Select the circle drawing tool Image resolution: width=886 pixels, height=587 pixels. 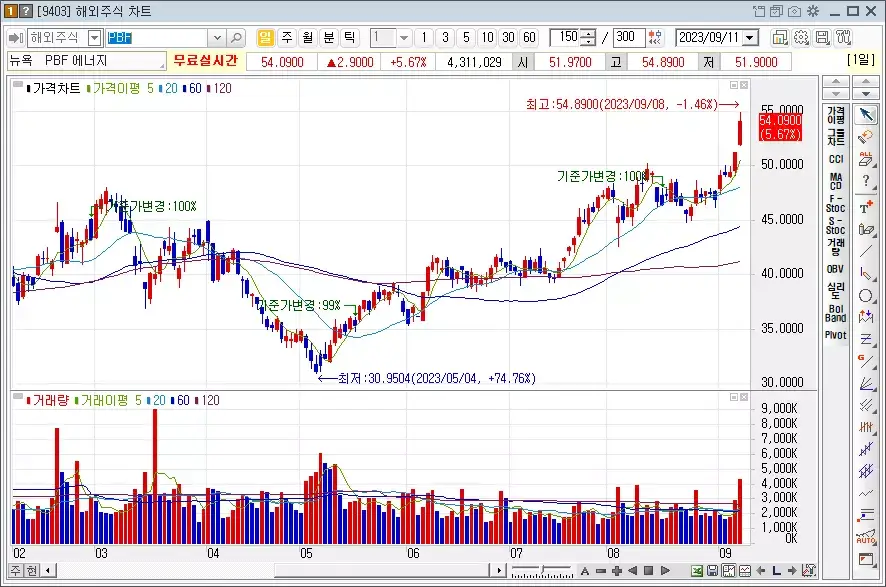(866, 295)
